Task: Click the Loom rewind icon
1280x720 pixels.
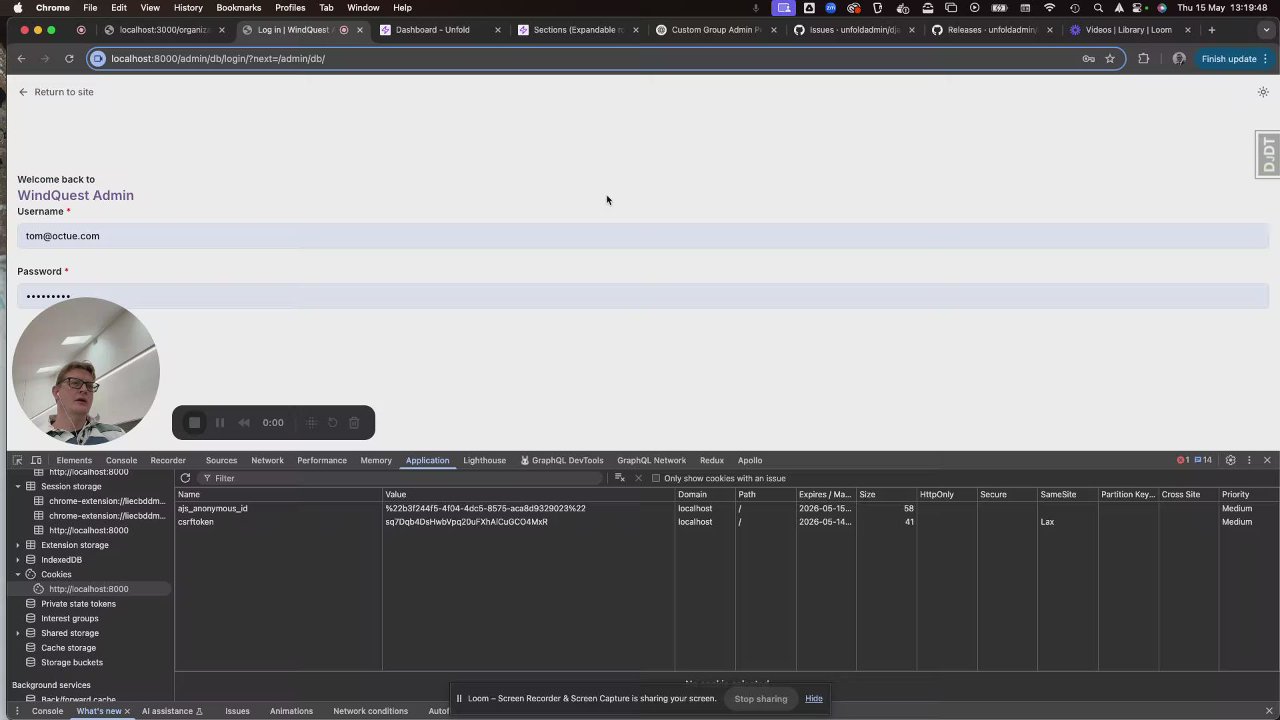Action: [244, 423]
